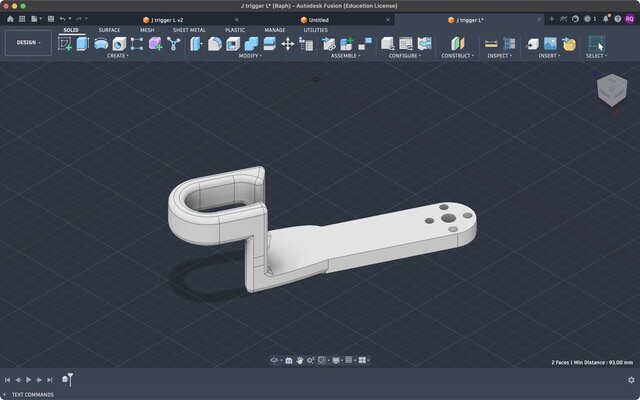Screen dimensions: 640x400
Task: Switch to the UTILITIES ribbon tab
Action: (316, 30)
